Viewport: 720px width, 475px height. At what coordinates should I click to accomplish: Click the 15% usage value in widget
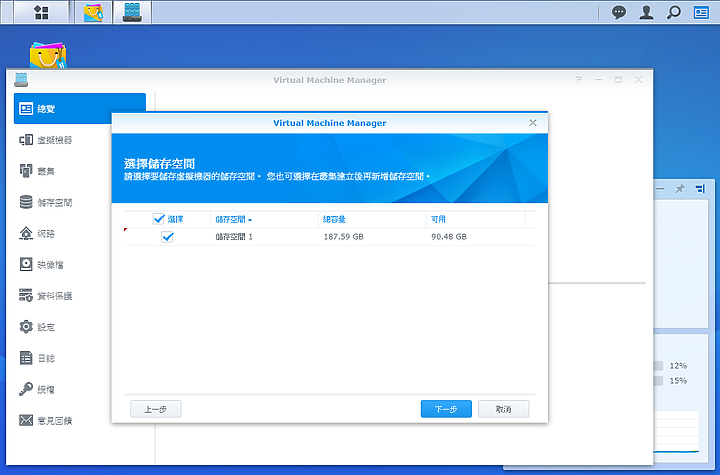678,380
